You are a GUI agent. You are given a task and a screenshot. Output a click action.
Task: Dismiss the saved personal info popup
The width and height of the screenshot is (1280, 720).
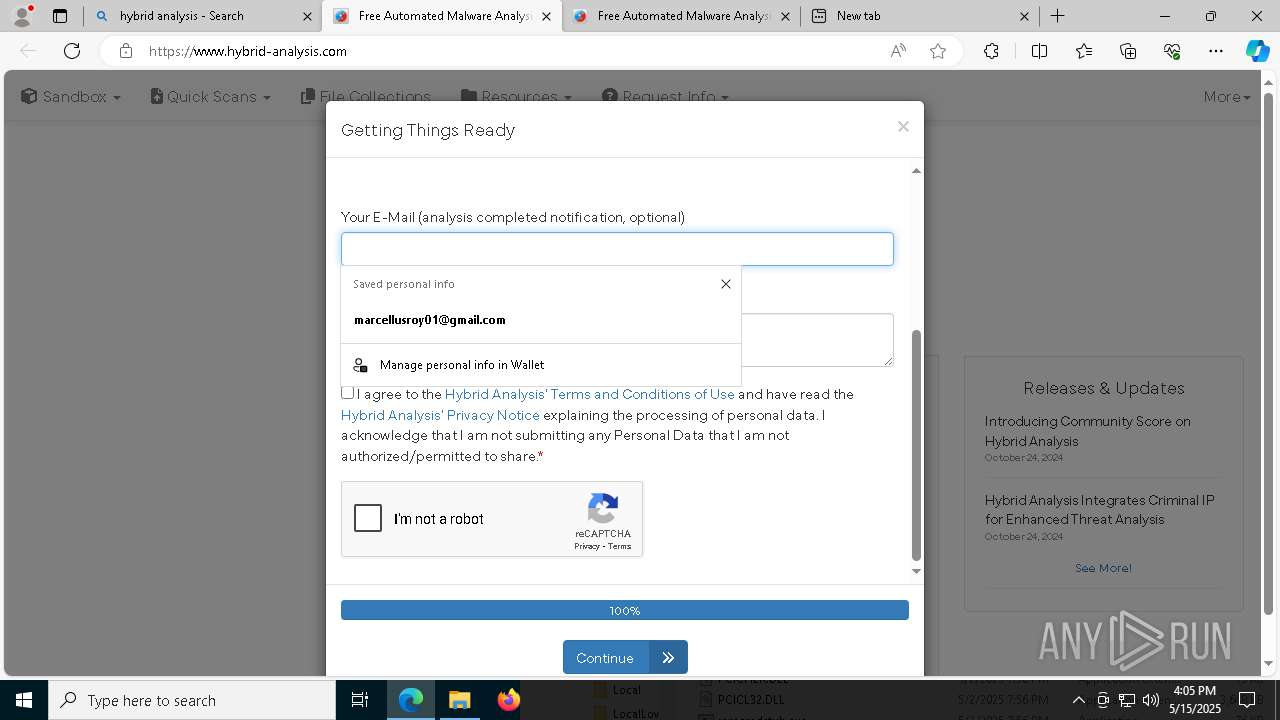[726, 284]
